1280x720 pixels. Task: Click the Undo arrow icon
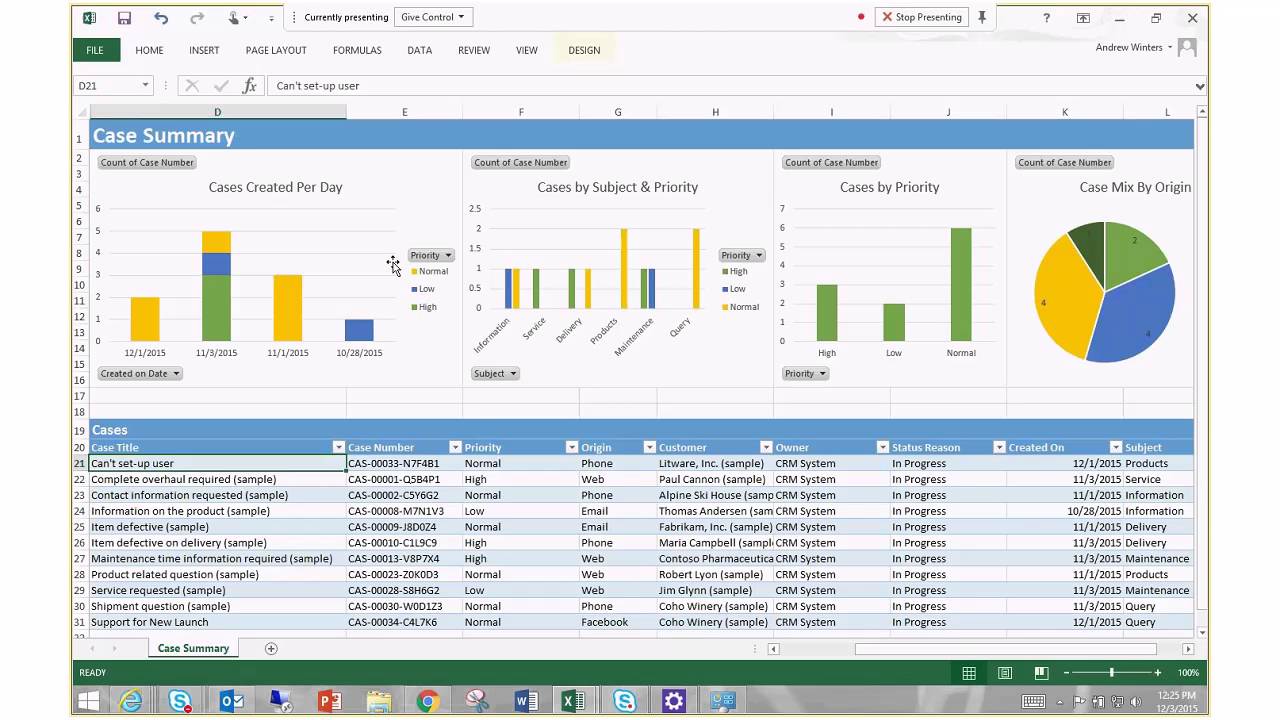click(x=161, y=18)
